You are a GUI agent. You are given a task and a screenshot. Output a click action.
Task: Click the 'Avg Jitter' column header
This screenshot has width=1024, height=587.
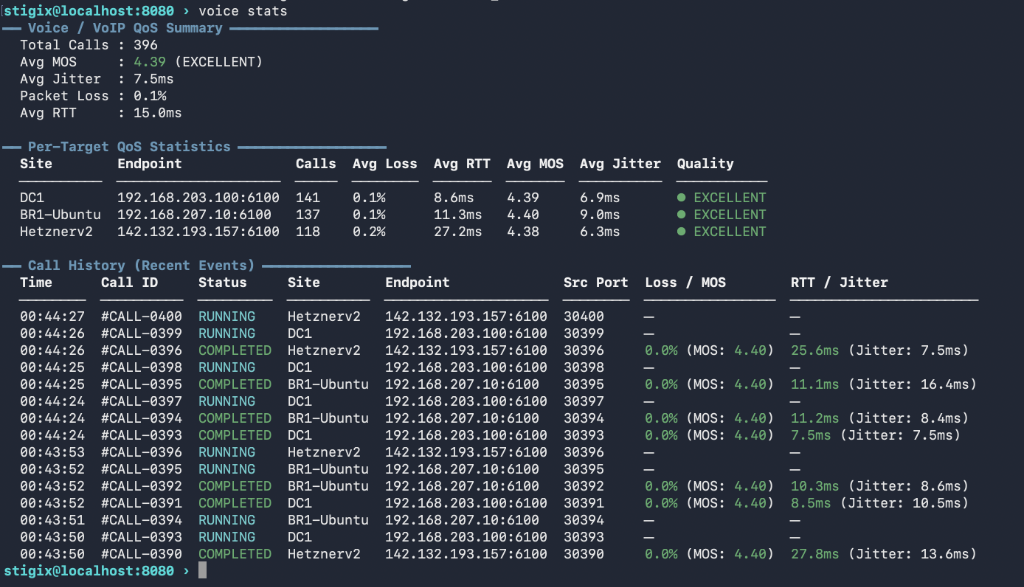click(620, 164)
